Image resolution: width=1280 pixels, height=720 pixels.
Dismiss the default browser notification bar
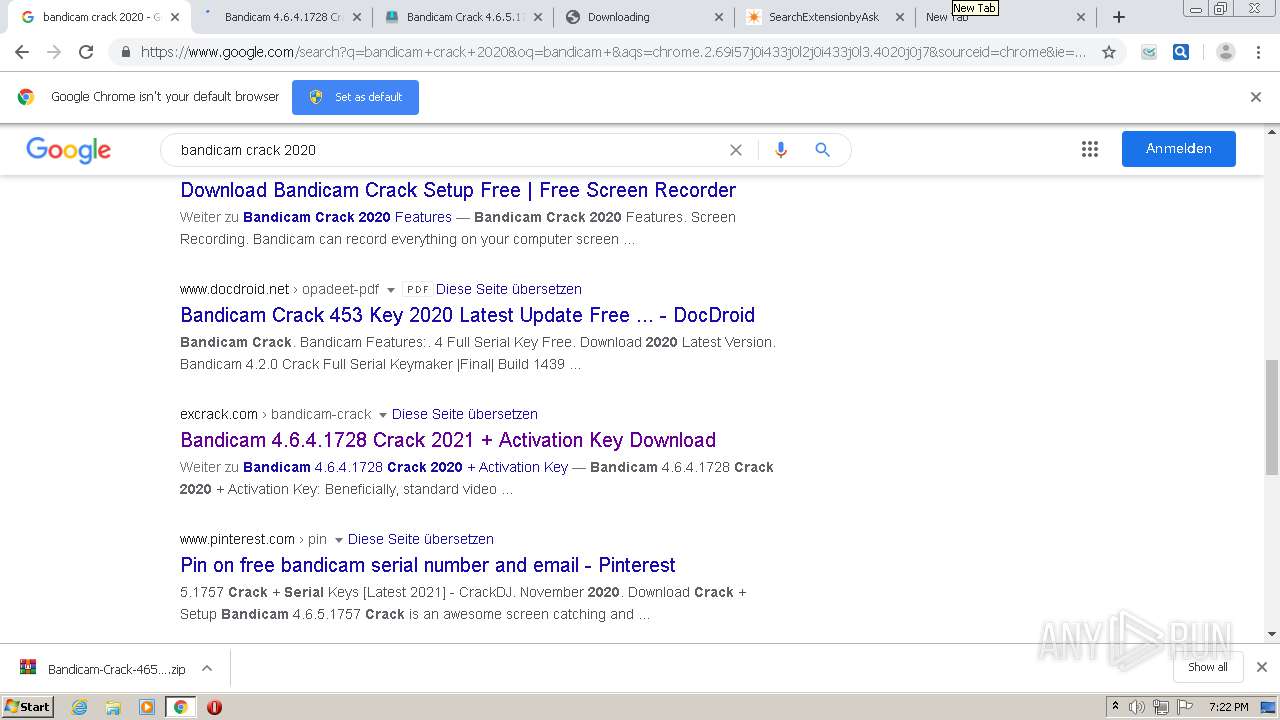click(1256, 97)
